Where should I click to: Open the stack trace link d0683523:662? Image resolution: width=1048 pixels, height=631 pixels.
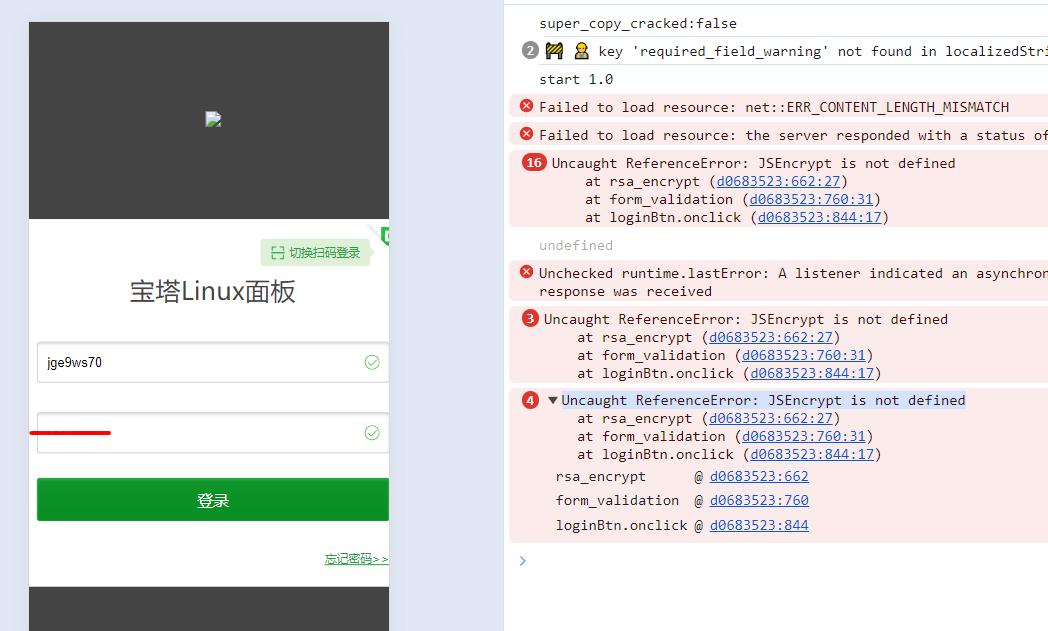tap(759, 477)
